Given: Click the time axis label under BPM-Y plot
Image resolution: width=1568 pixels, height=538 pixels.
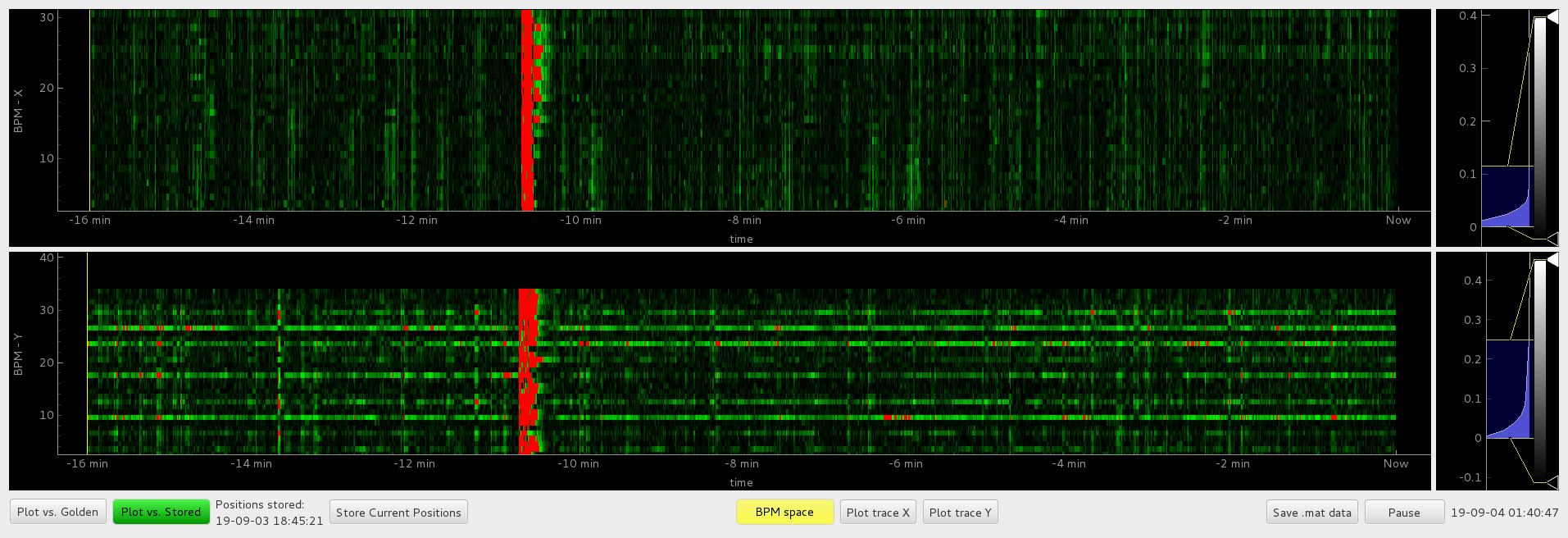Looking at the screenshot, I should click(741, 482).
